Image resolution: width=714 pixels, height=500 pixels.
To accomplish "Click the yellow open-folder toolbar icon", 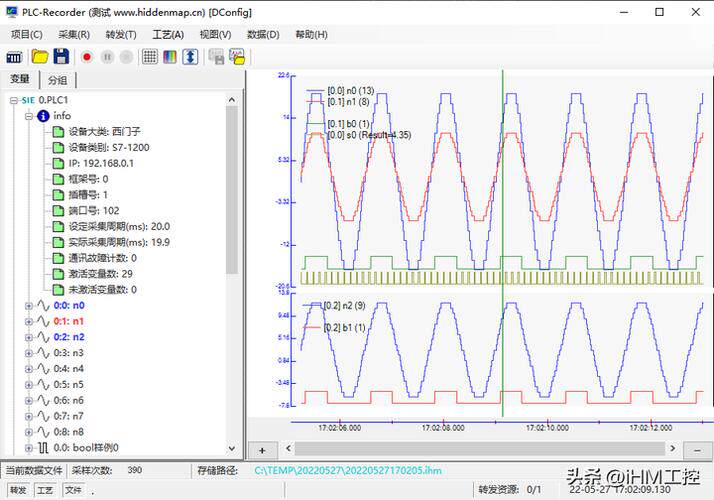I will 40,57.
